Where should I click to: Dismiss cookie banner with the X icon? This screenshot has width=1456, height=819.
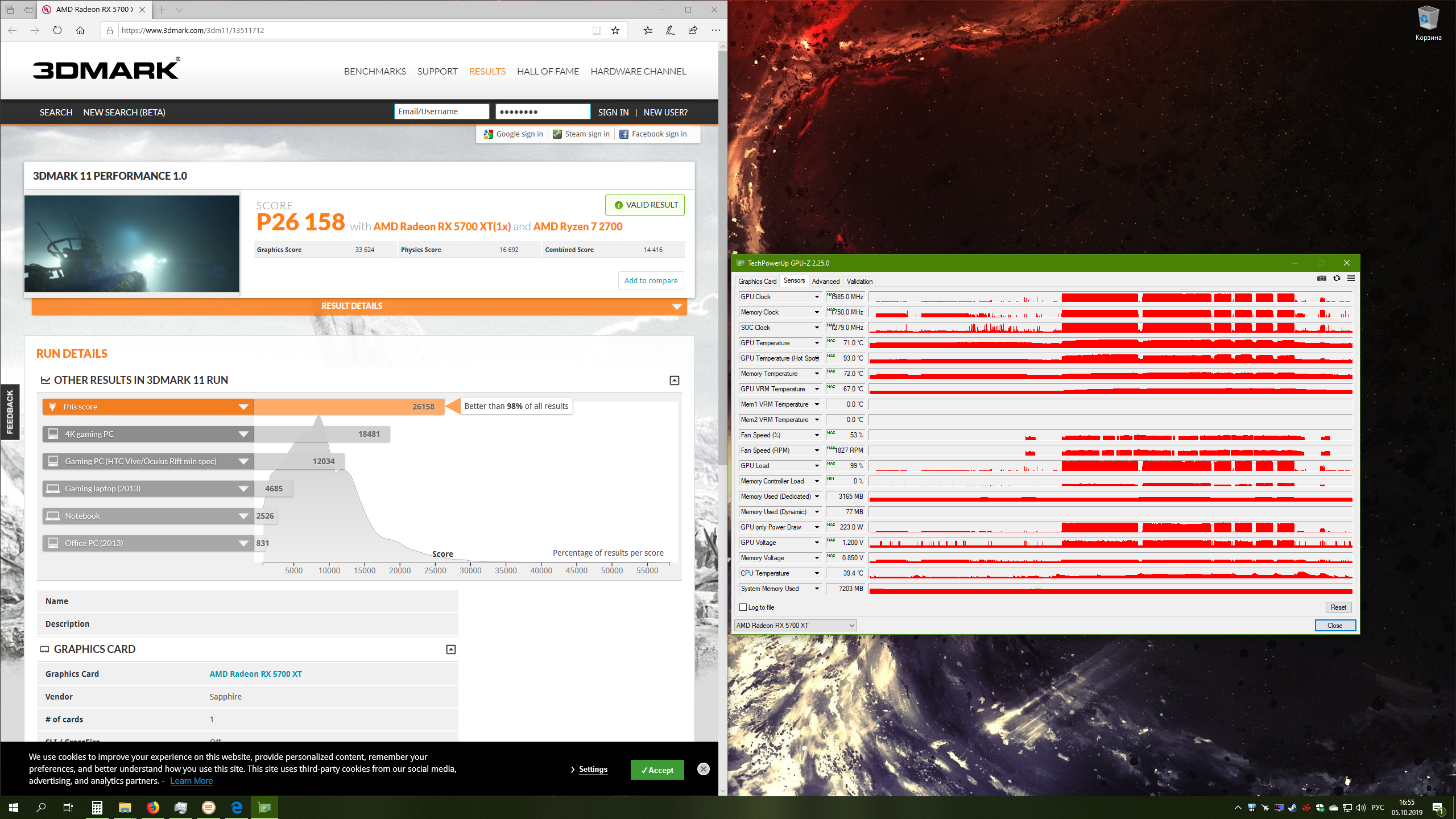(x=704, y=769)
